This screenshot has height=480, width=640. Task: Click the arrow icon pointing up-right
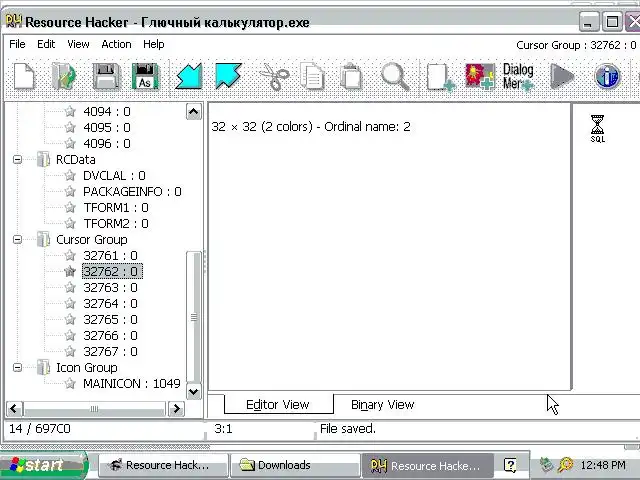point(228,76)
